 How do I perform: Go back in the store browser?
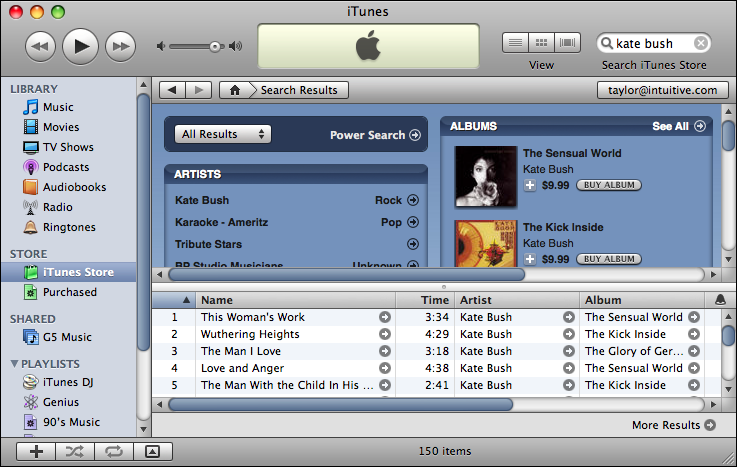pos(172,90)
